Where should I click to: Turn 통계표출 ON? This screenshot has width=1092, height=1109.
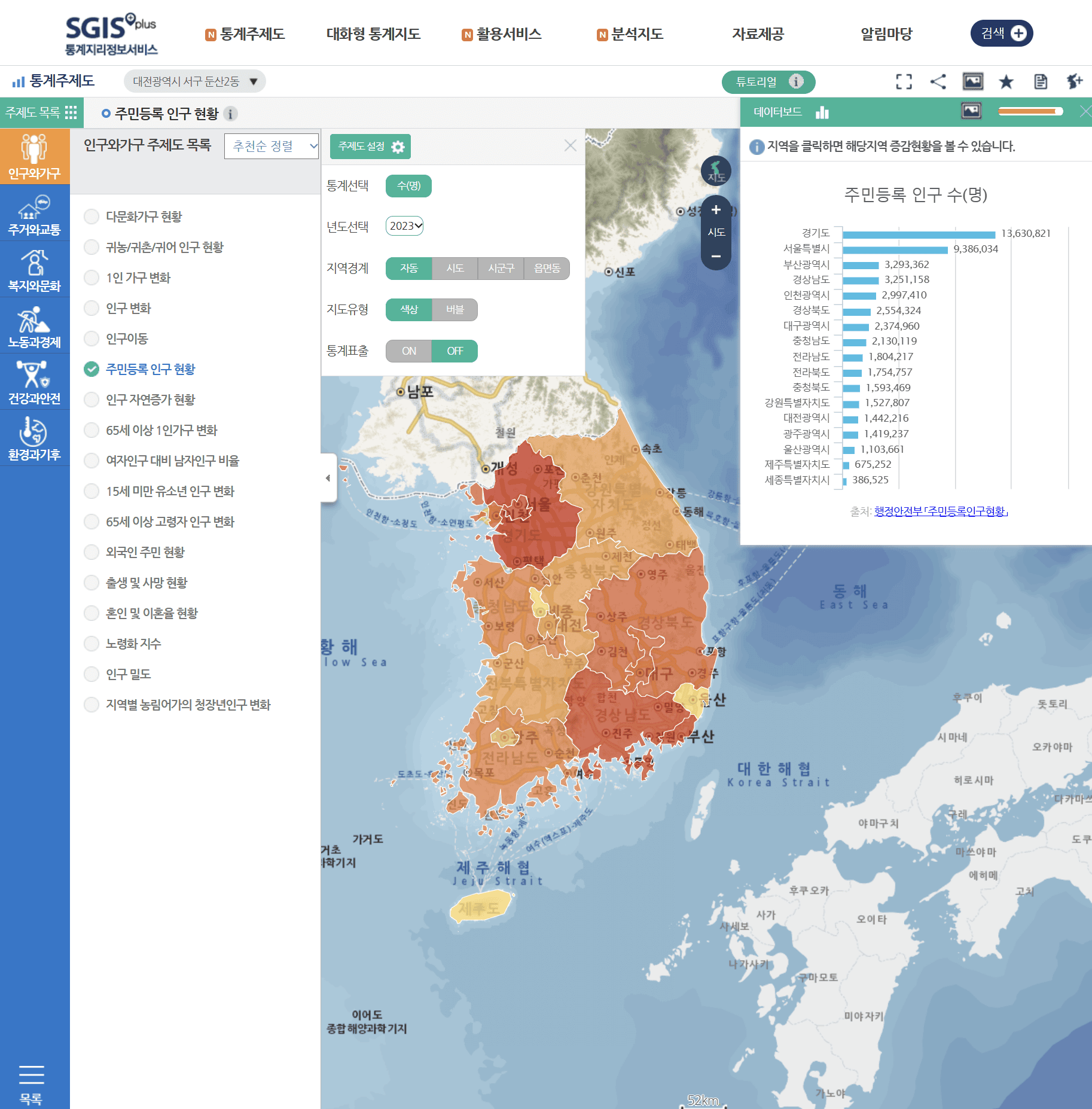point(408,351)
